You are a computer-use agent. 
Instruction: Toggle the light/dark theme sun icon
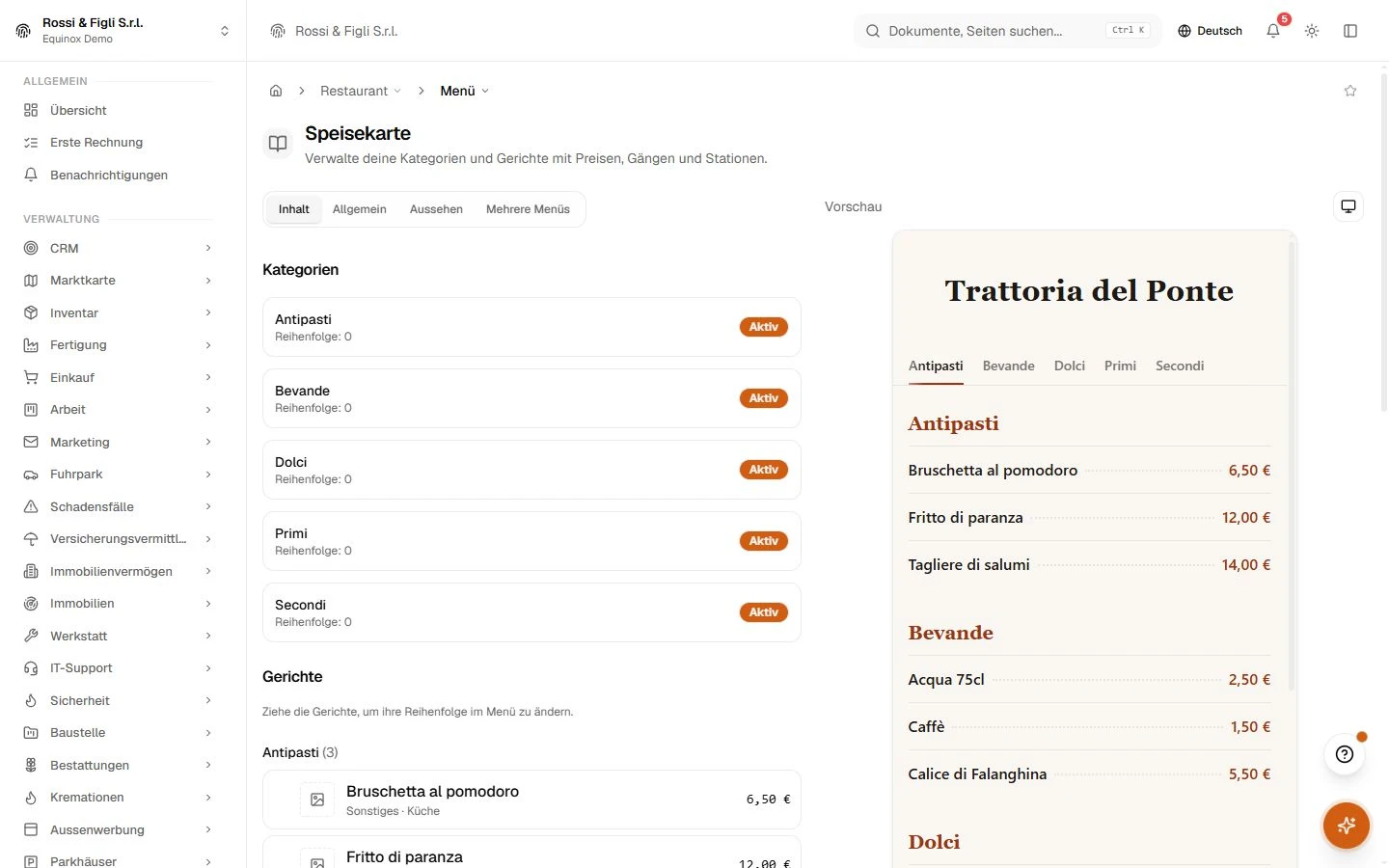[x=1312, y=31]
